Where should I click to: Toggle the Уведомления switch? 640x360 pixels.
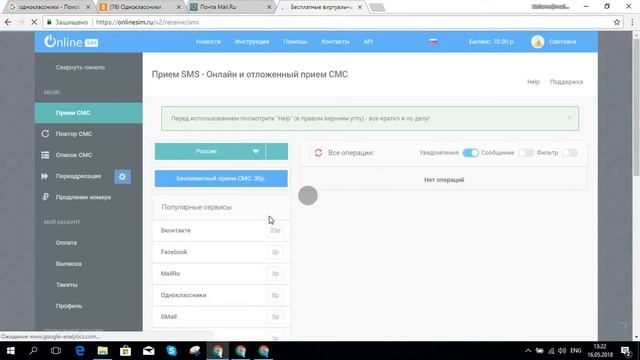(x=470, y=153)
